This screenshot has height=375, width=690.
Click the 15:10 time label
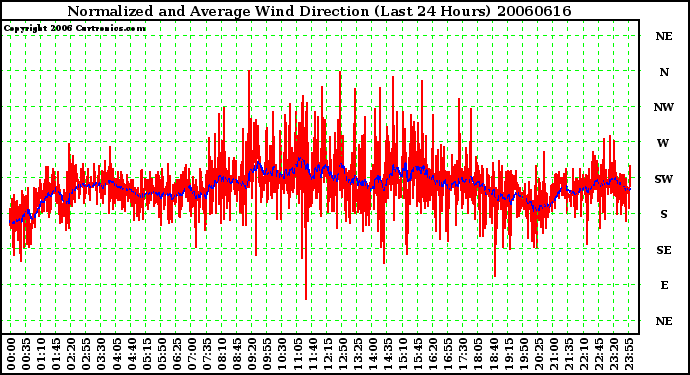pyautogui.click(x=403, y=354)
